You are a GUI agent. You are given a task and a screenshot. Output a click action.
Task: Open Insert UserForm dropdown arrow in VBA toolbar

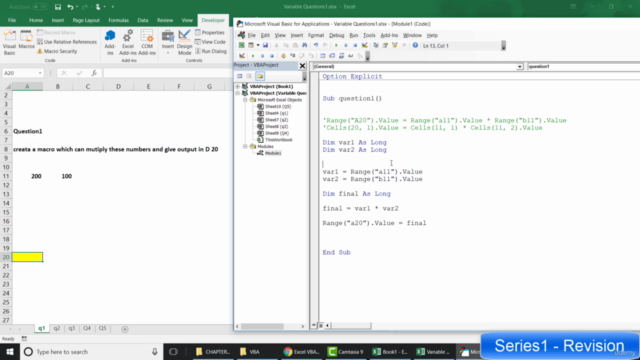258,45
